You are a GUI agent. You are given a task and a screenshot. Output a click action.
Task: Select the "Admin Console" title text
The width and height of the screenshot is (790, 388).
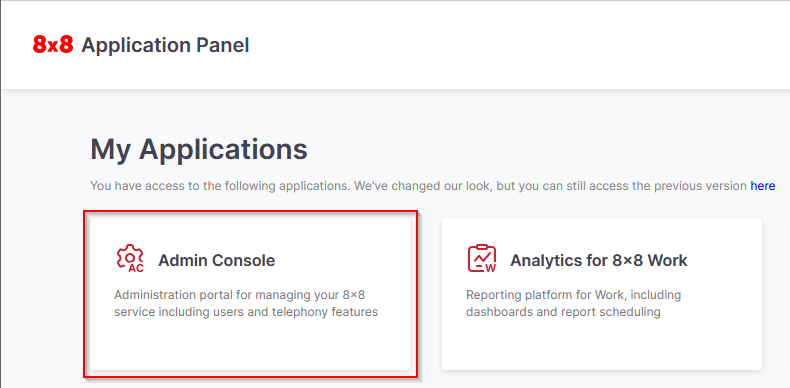217,261
